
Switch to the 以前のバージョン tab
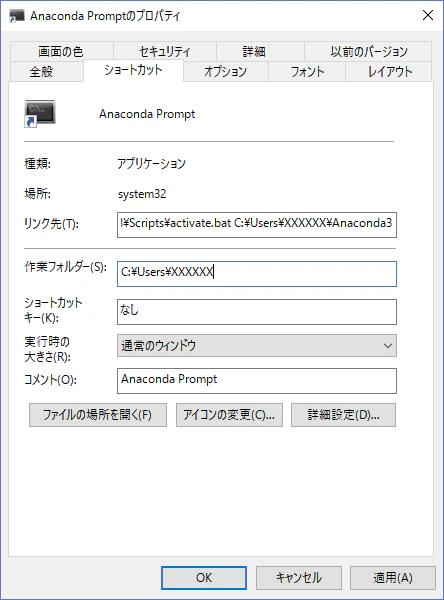(x=368, y=51)
